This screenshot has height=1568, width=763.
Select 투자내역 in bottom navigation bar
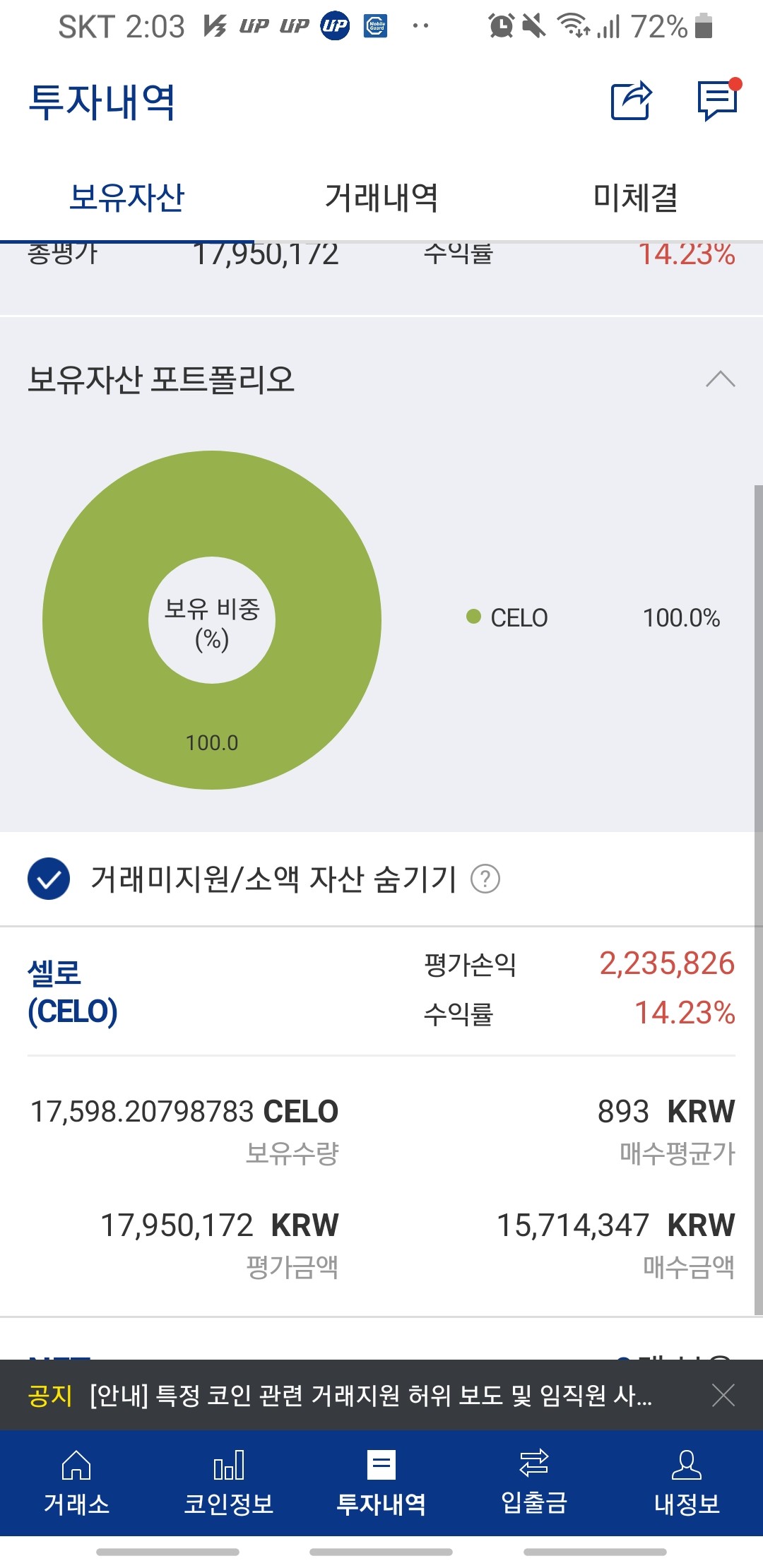(x=381, y=1483)
